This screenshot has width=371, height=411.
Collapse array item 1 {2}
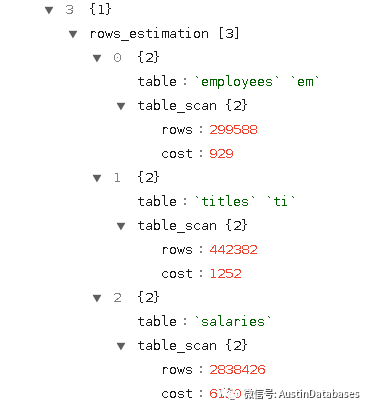point(97,178)
